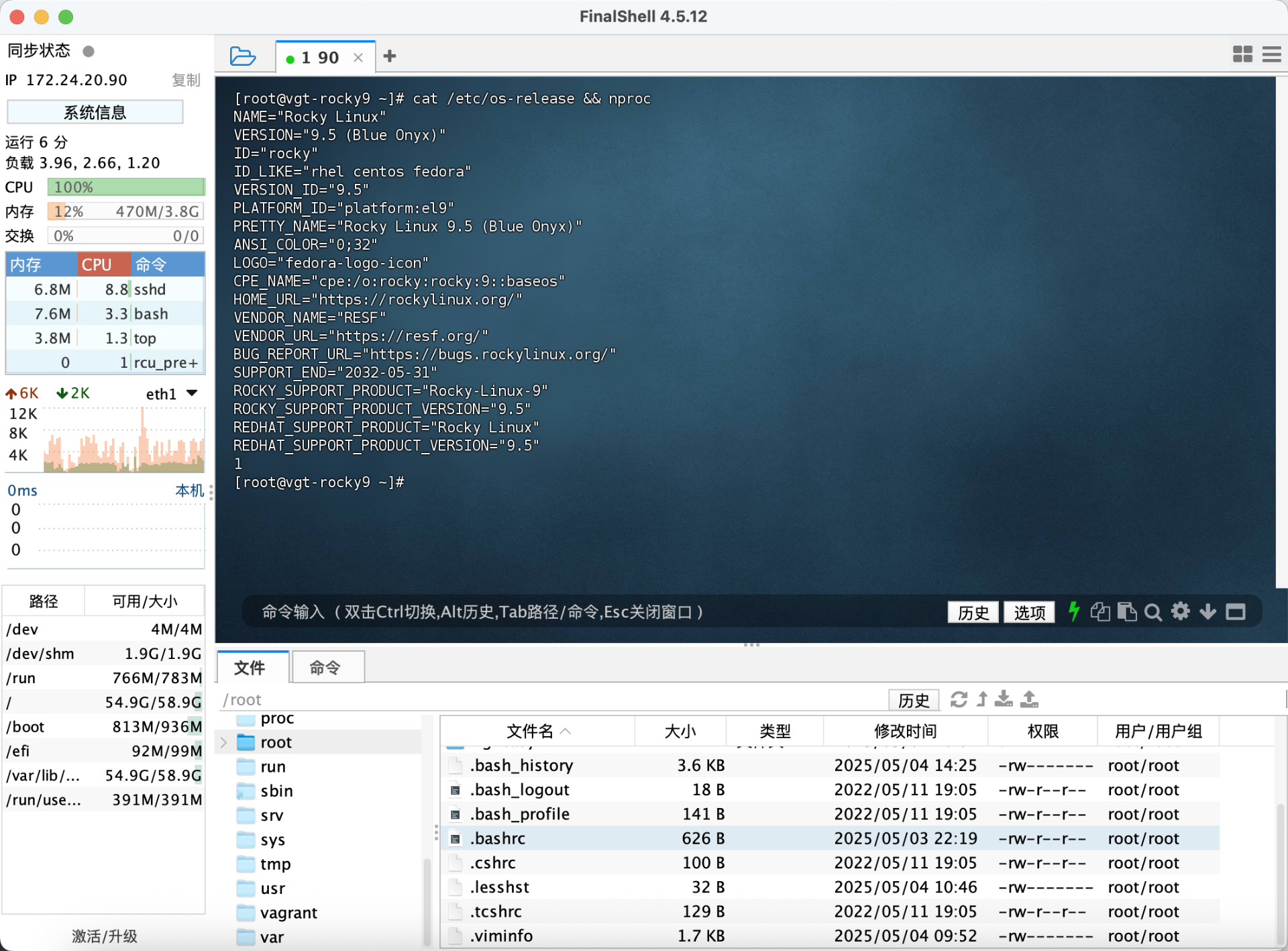Viewport: 1288px width, 951px height.
Task: Select the sshd process row
Action: coord(105,289)
